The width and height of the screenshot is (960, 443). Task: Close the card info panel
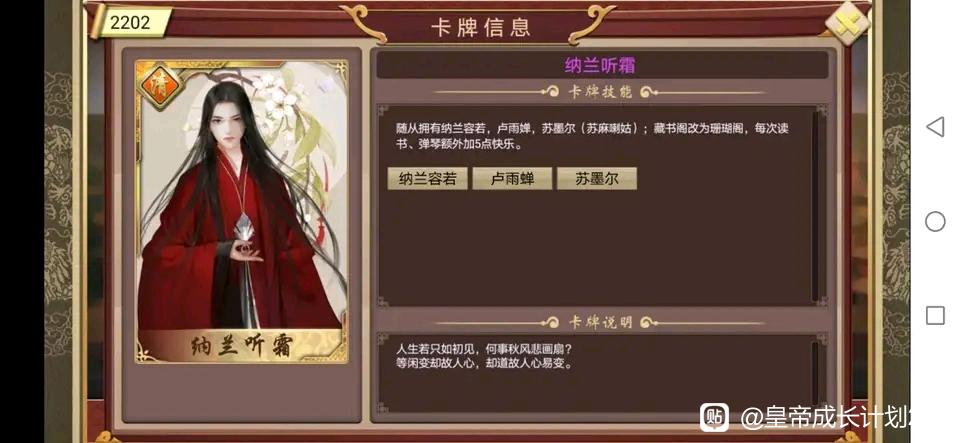pyautogui.click(x=848, y=23)
